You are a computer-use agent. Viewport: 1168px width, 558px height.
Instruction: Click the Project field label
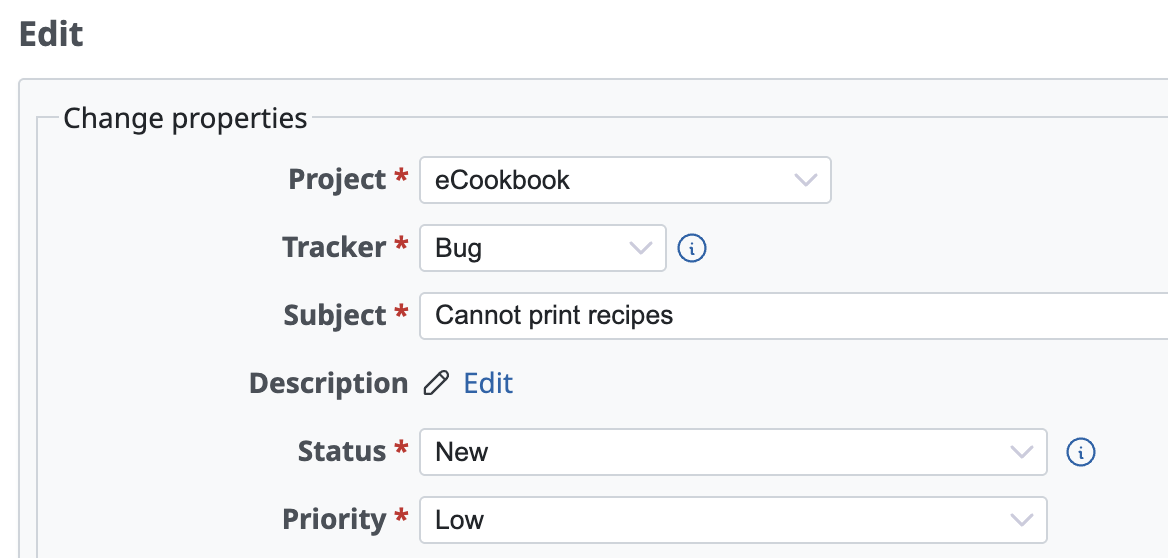(x=337, y=180)
